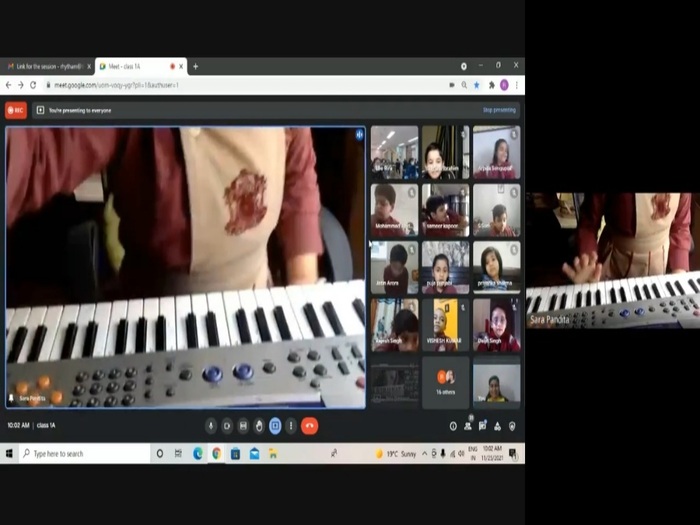This screenshot has height=525, width=700.
Task: Reload the Meet page
Action: click(33, 85)
